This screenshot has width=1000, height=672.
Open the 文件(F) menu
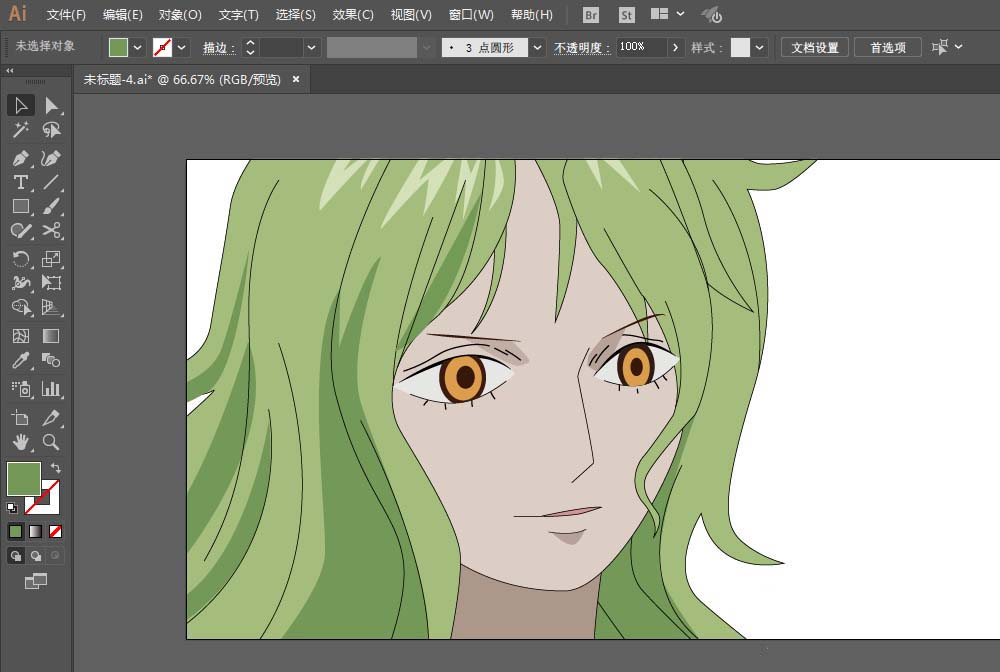click(x=67, y=15)
